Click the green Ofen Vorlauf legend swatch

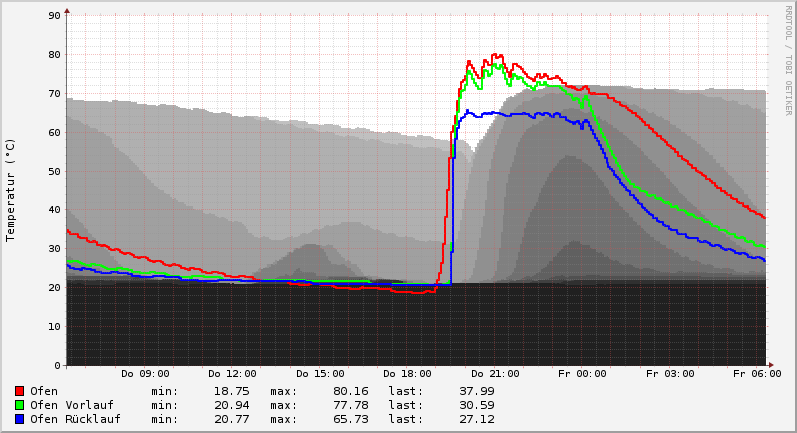point(19,405)
